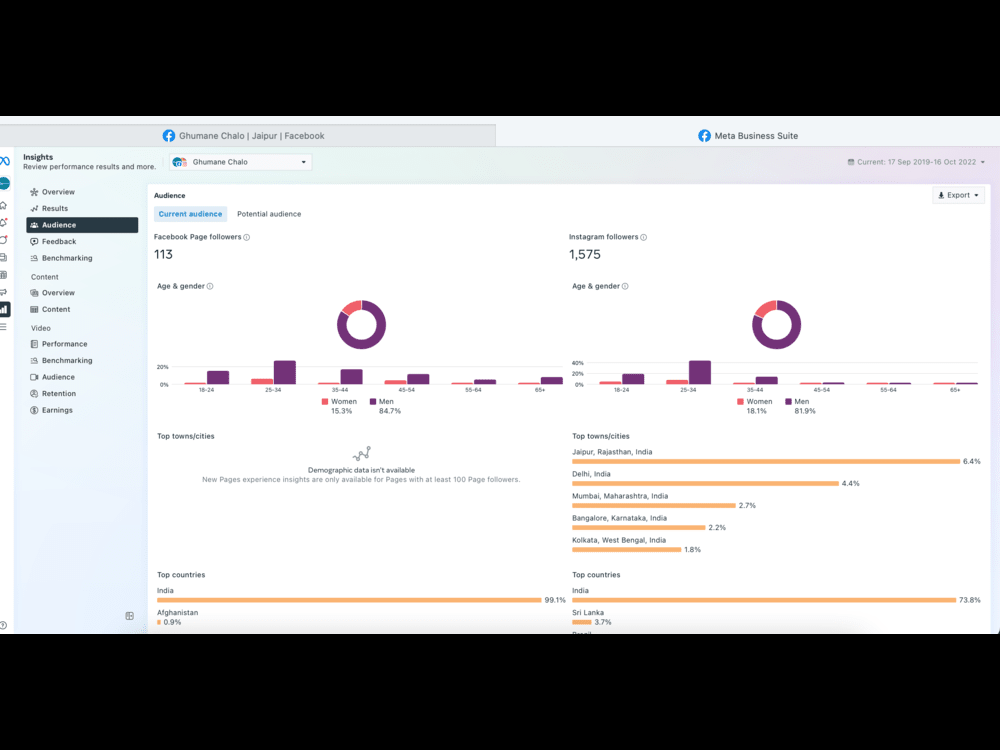
Task: Open the notifications bell icon
Action: (x=3, y=223)
